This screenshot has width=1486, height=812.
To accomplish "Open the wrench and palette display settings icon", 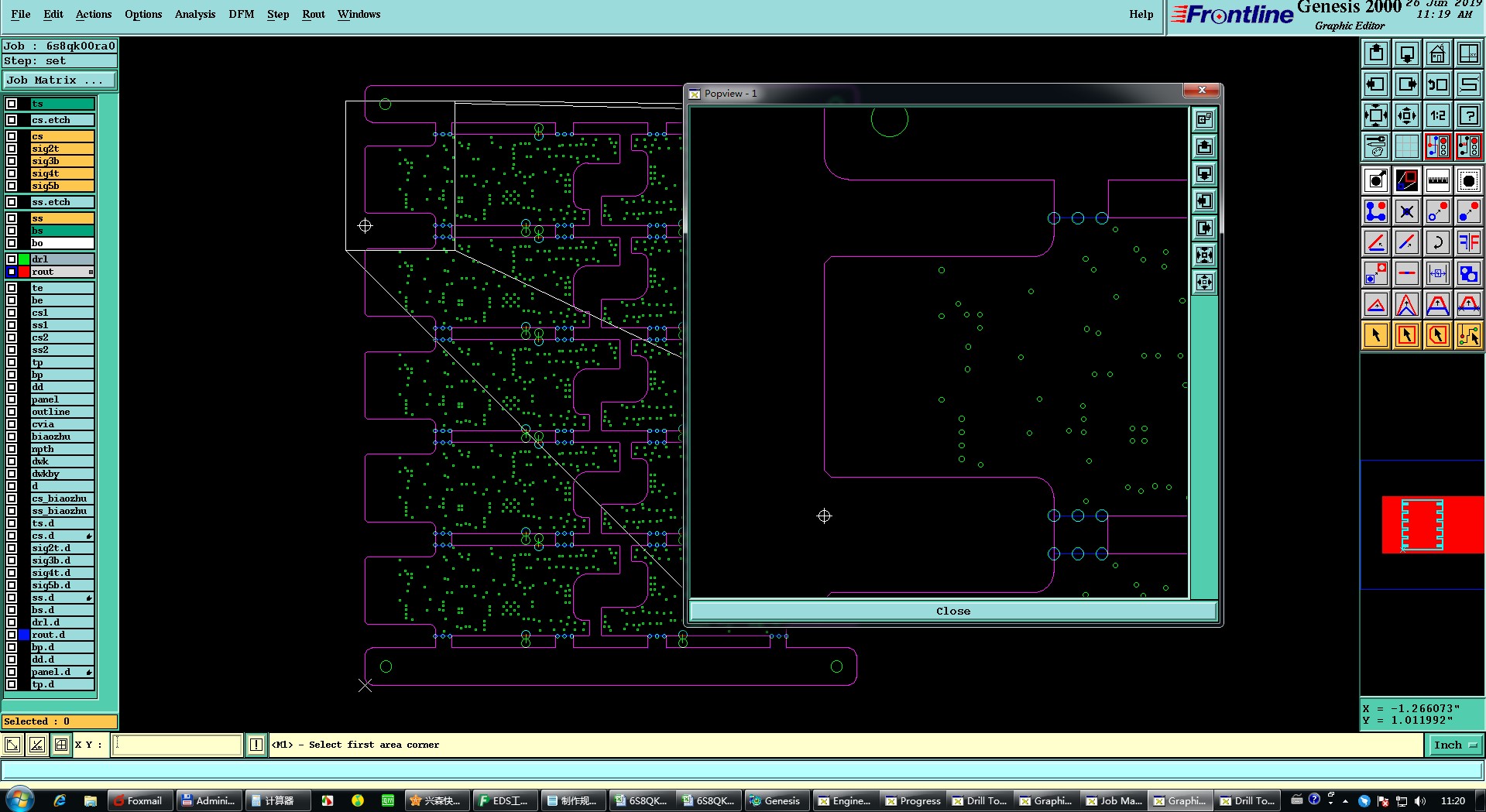I will 1376,146.
